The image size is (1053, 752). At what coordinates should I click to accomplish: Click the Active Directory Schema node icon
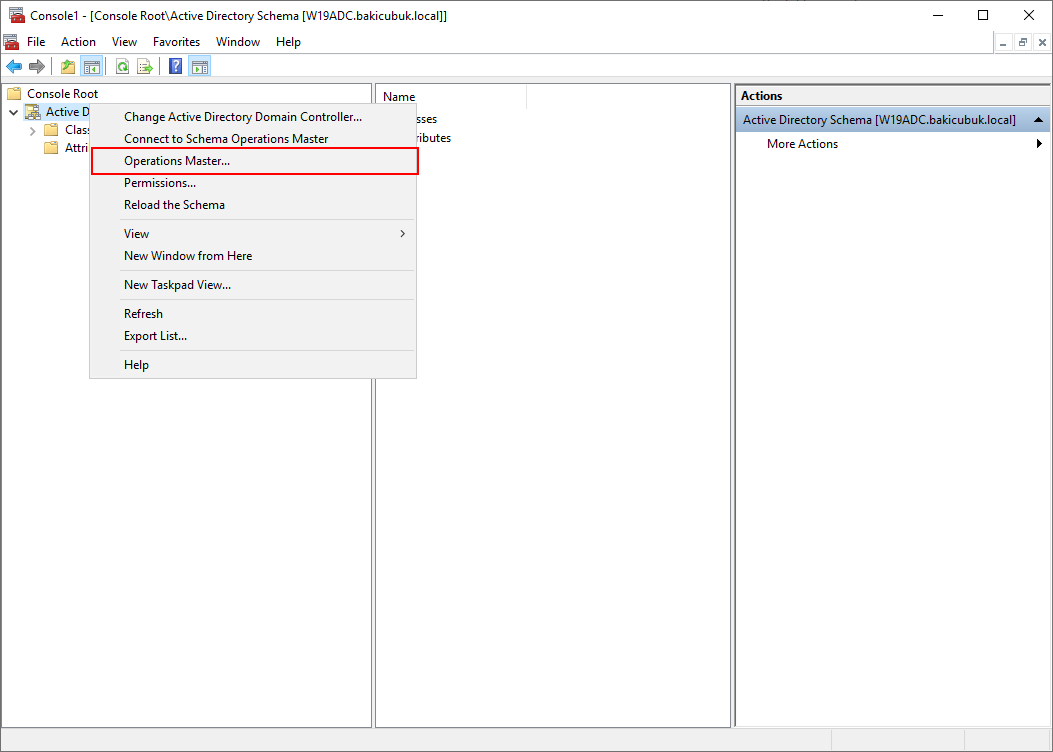pos(32,112)
